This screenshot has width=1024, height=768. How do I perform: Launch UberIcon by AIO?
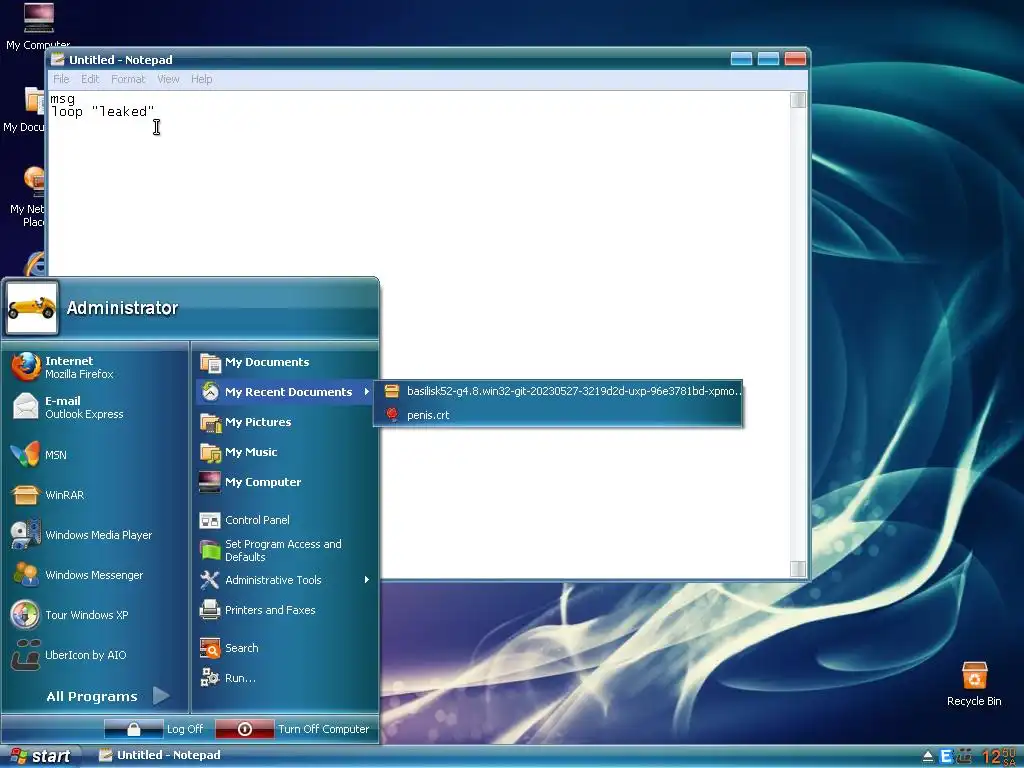(x=95, y=654)
